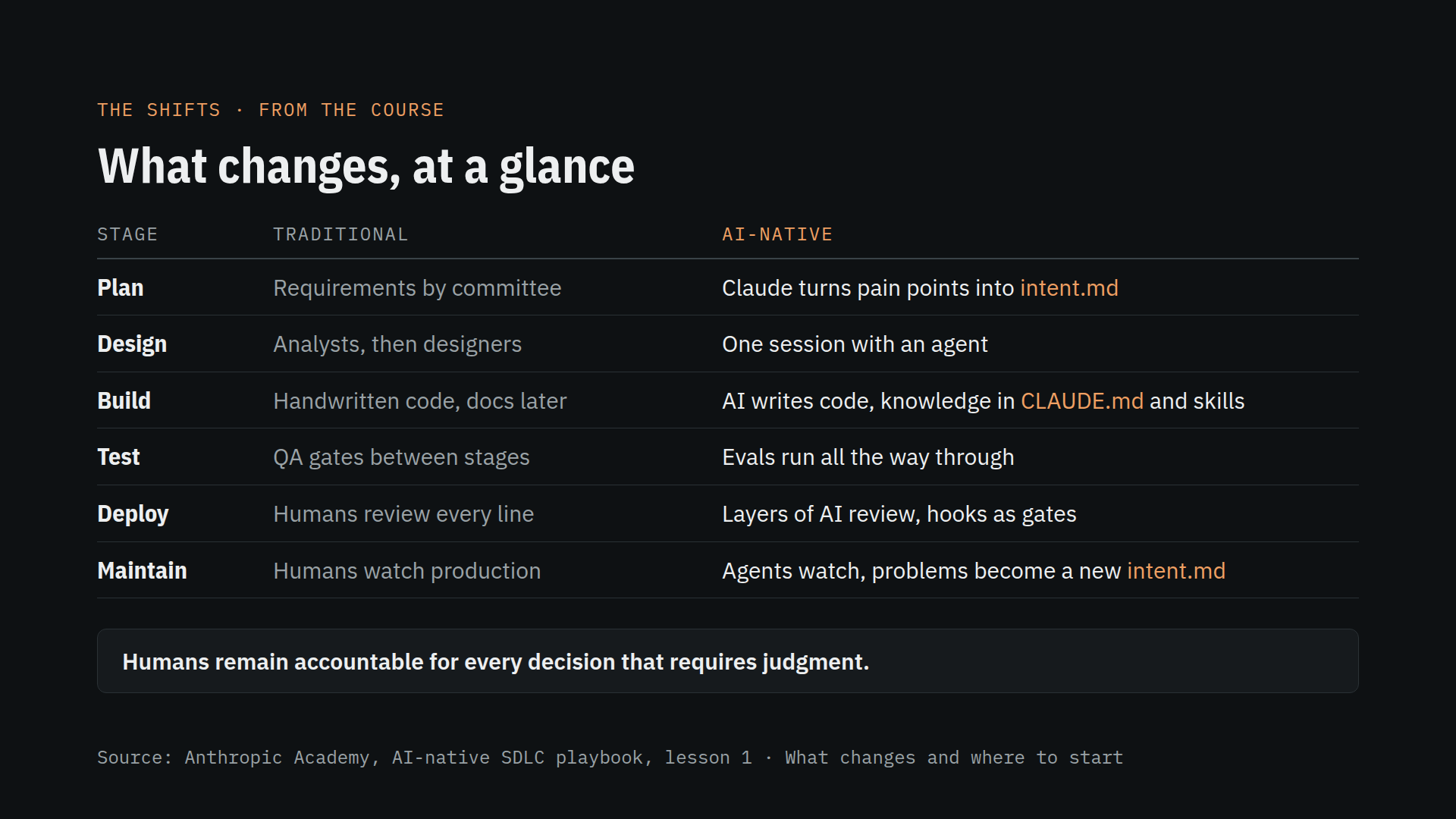Click the 'Plan' stage label
The height and width of the screenshot is (819, 1456).
tap(120, 288)
